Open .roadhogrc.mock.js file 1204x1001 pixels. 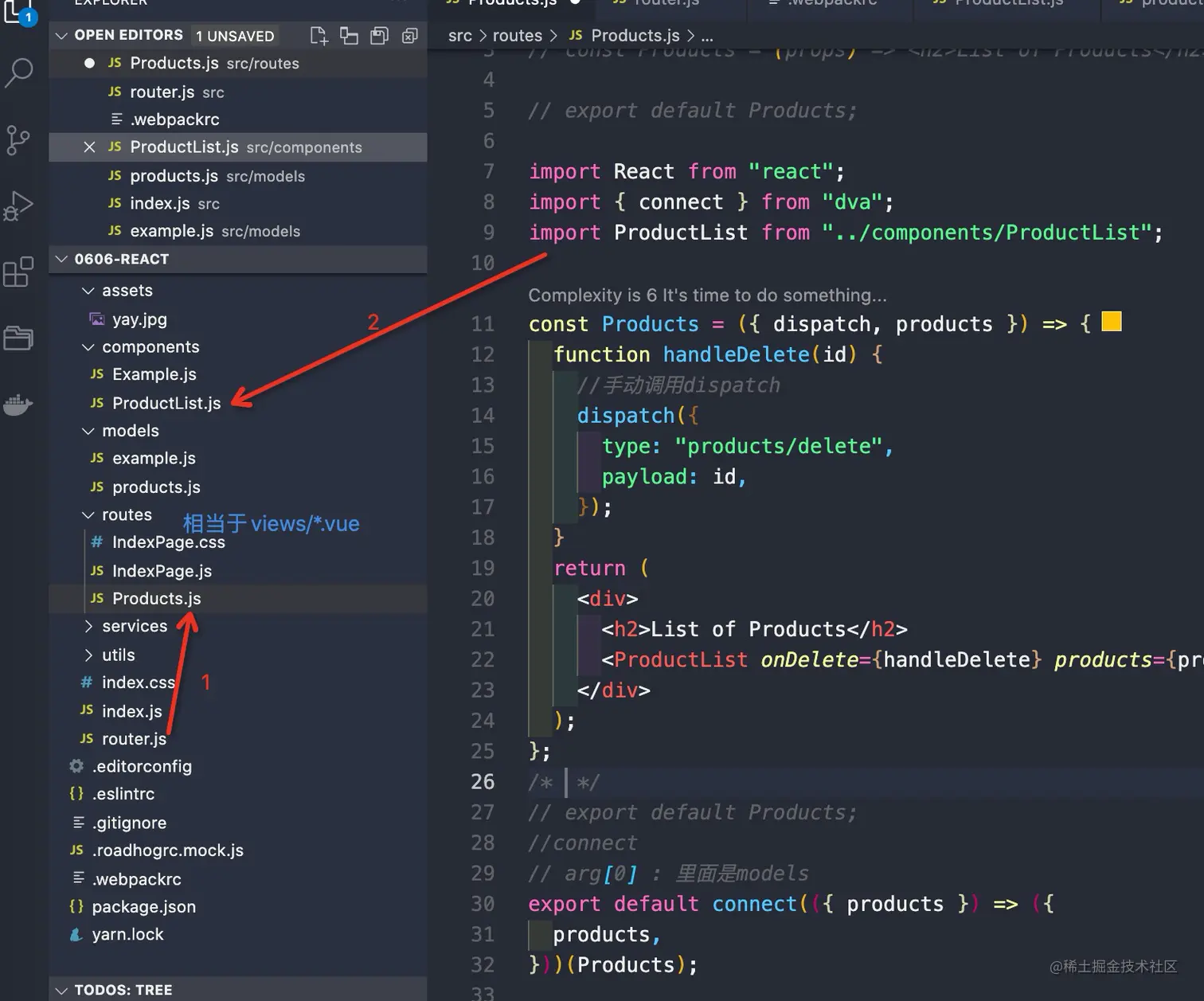pos(238,850)
